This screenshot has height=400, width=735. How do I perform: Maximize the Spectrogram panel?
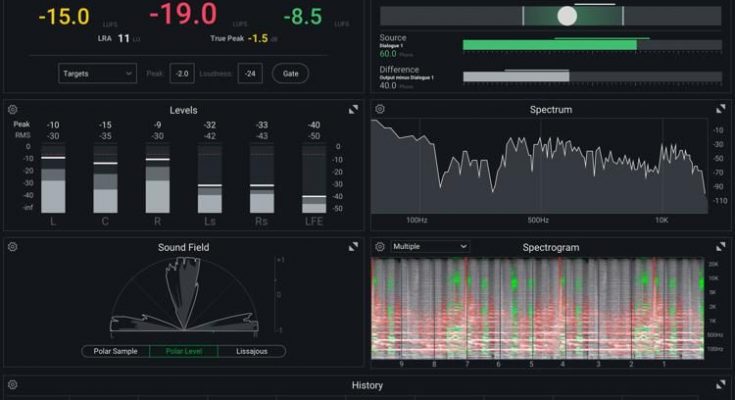coord(720,247)
